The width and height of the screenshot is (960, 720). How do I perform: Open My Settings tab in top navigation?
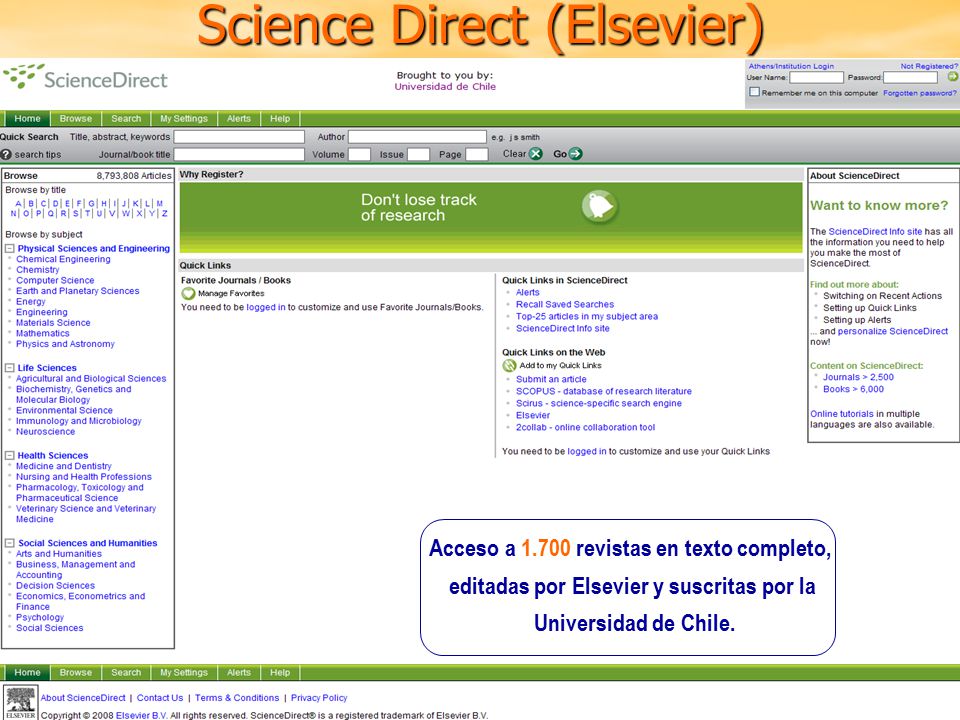coord(184,119)
